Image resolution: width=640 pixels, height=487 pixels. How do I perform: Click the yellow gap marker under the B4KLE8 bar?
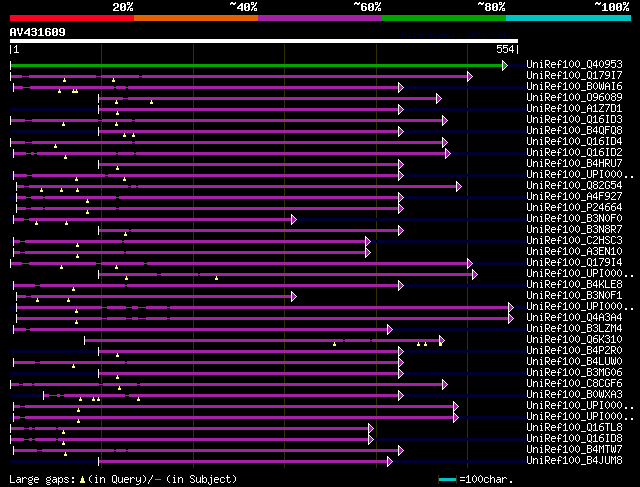click(73, 289)
